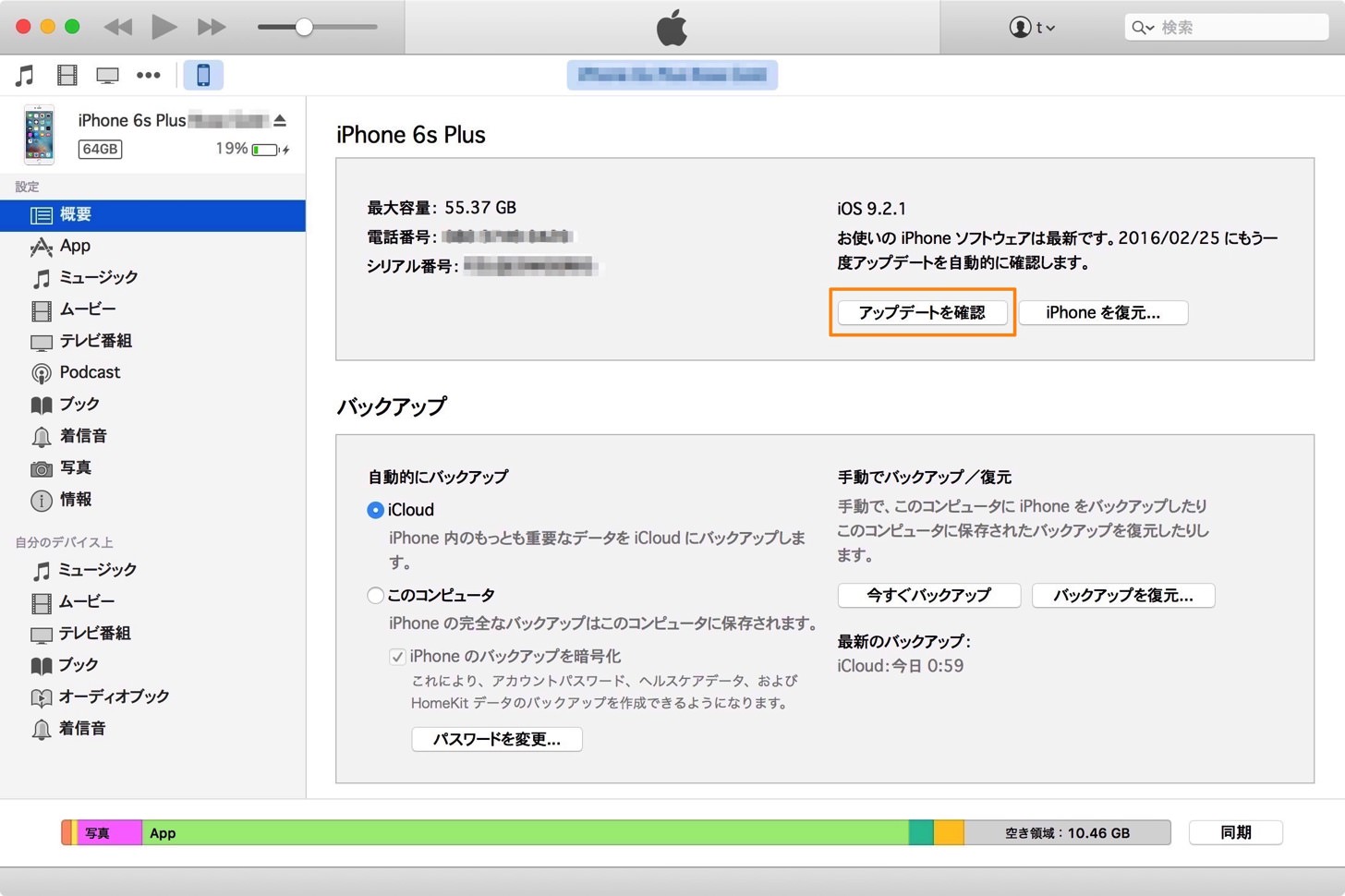Click the teal storage bar segment

coord(921,832)
